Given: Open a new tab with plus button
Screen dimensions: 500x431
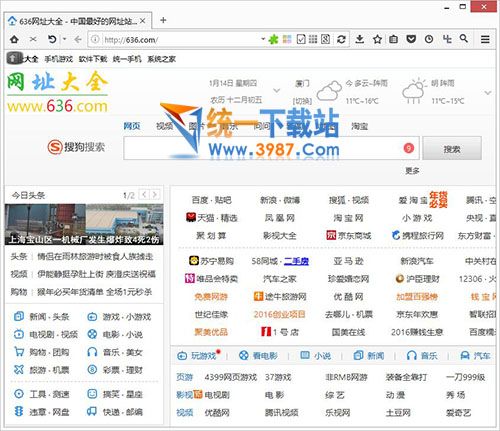Looking at the screenshot, I should click(x=163, y=20).
